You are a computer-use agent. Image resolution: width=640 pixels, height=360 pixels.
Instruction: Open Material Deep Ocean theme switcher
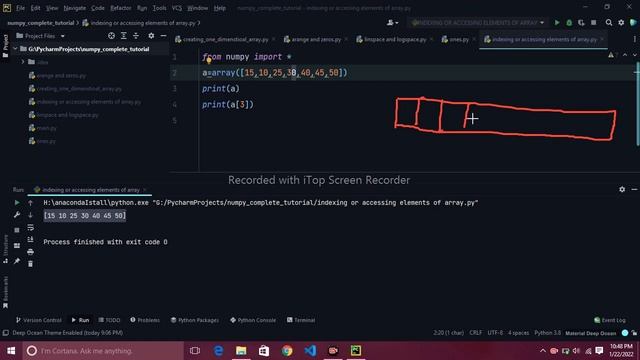pos(591,333)
